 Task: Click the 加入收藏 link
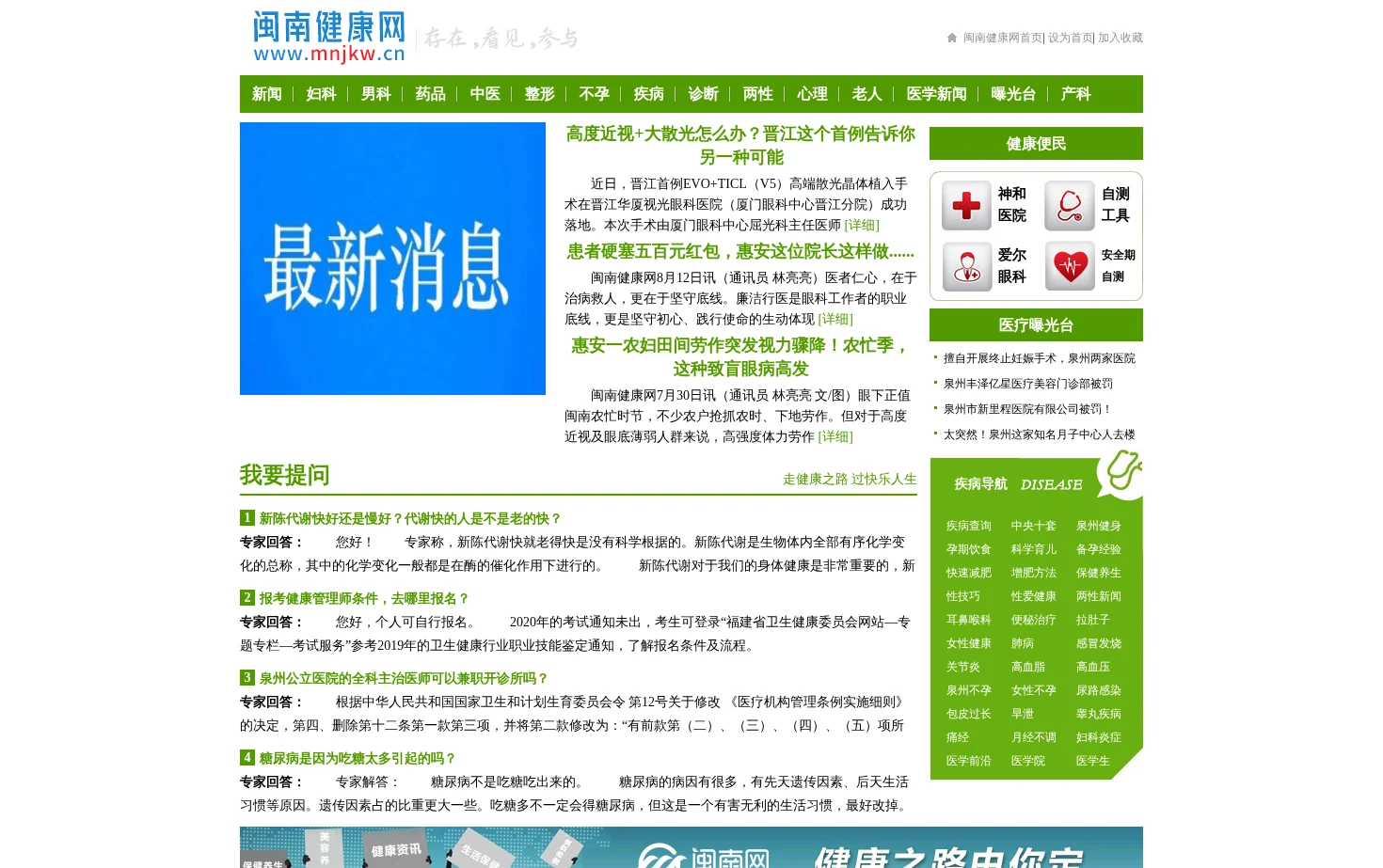(x=1121, y=38)
